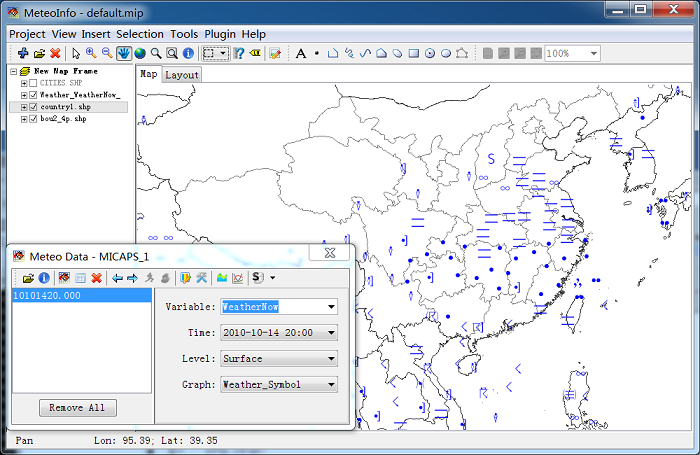Toggle bou2_4p.shp layer visibility
Viewport: 700px width, 455px height.
pos(33,119)
